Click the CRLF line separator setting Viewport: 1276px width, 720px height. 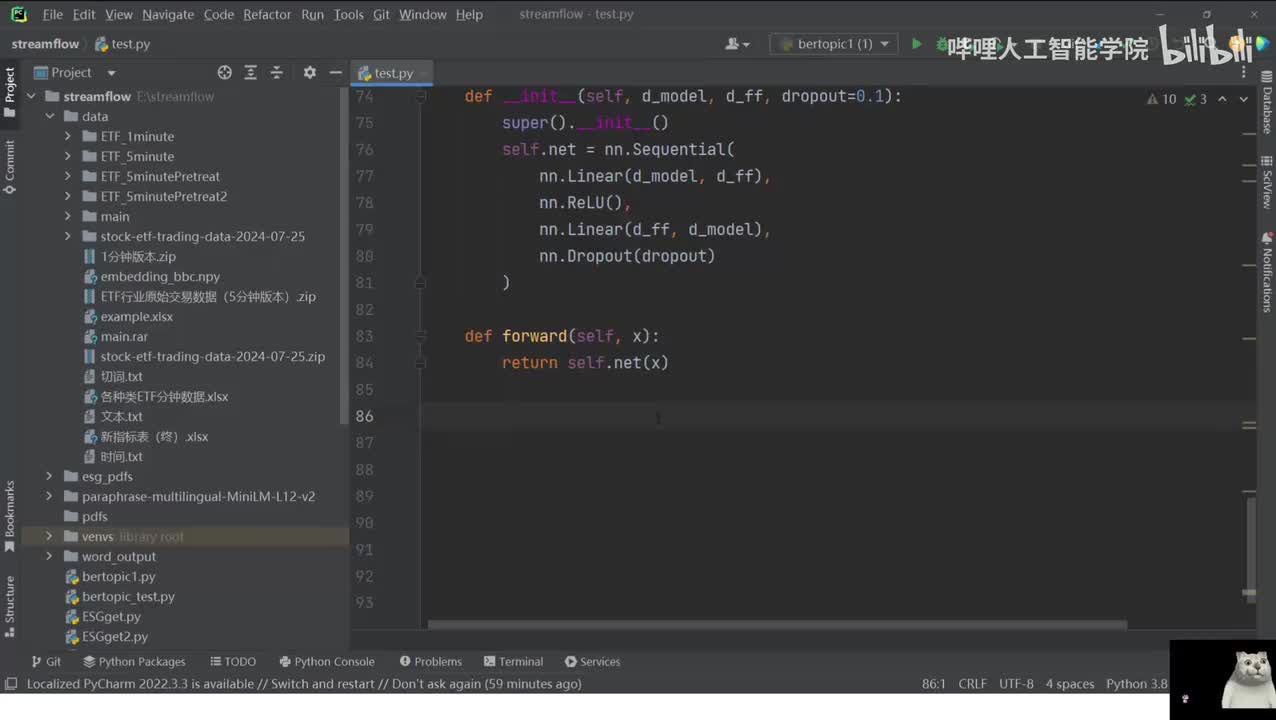tap(972, 684)
